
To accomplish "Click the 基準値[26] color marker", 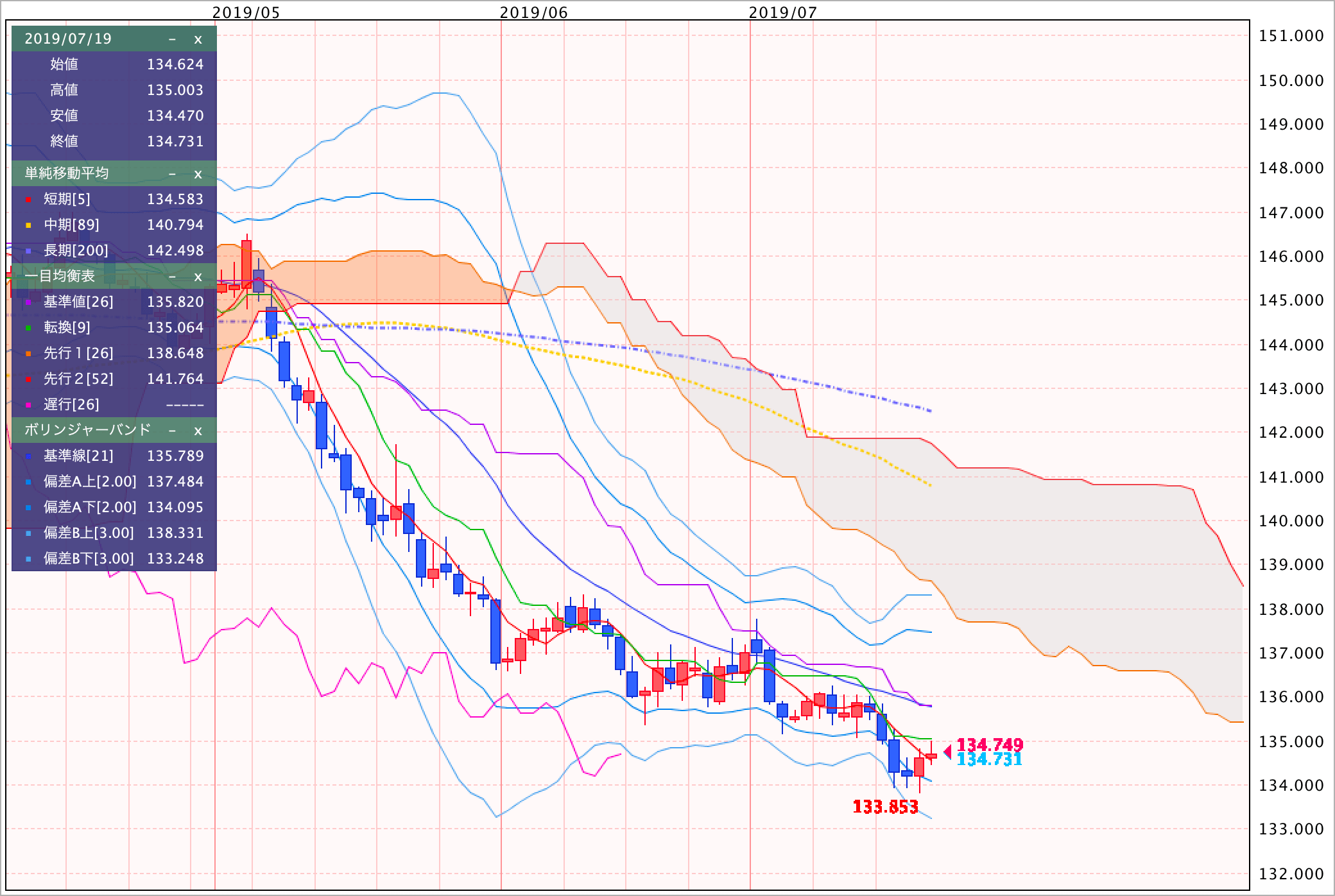I will tap(28, 303).
